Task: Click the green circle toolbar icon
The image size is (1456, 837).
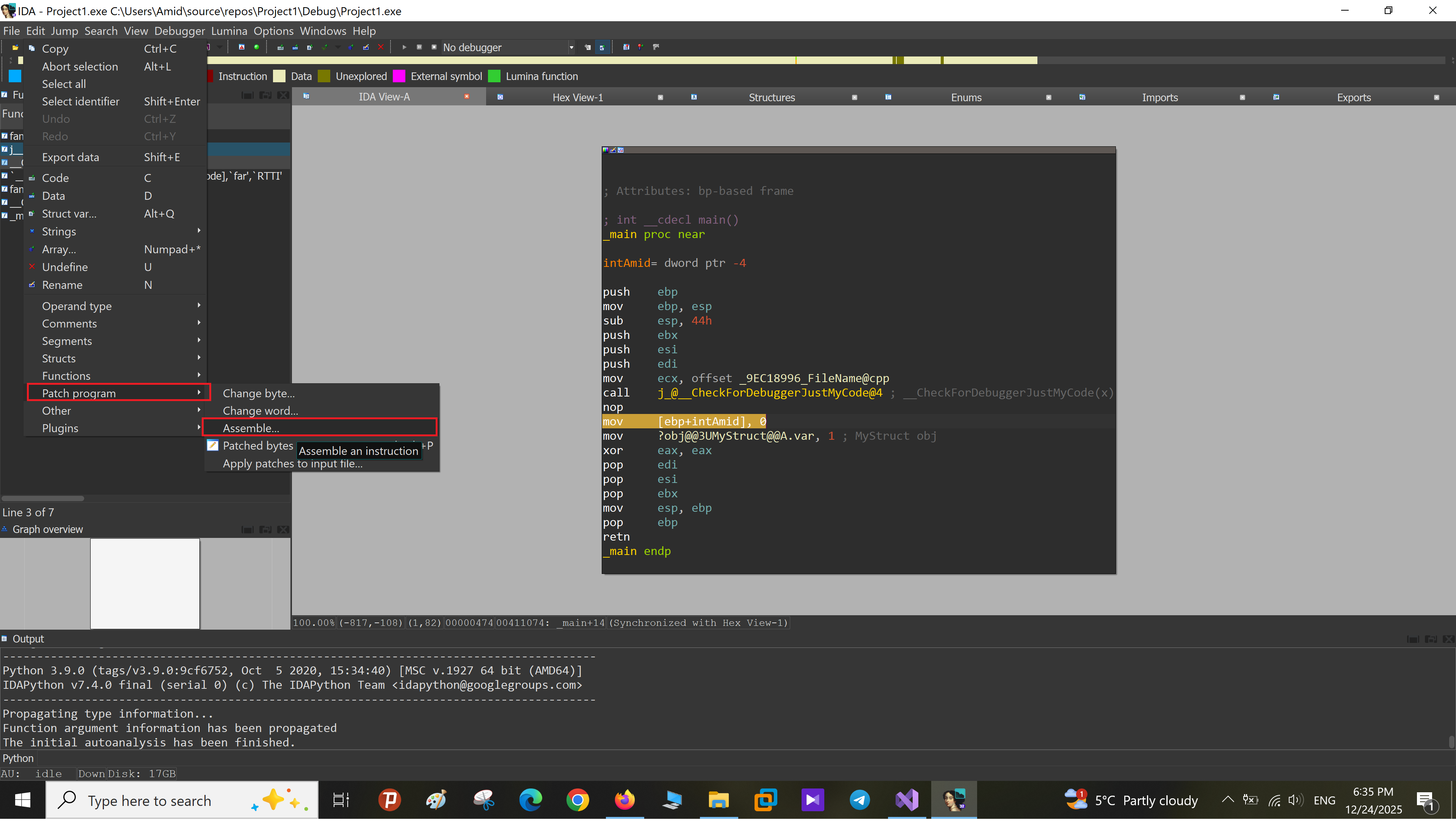Action: 256,47
